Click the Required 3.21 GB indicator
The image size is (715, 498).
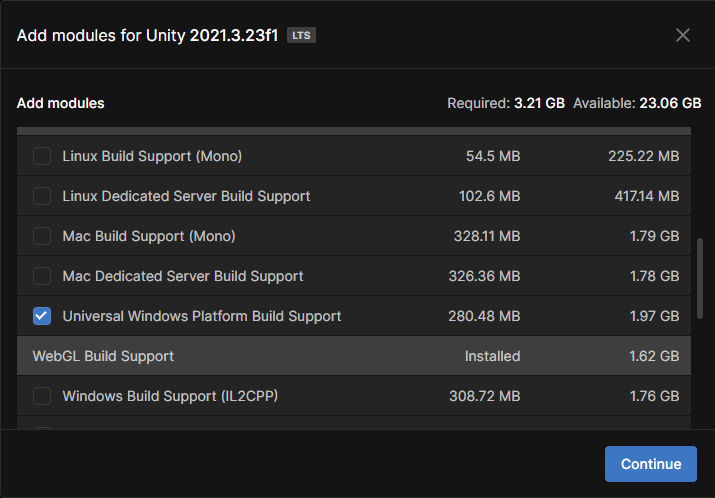(x=506, y=103)
